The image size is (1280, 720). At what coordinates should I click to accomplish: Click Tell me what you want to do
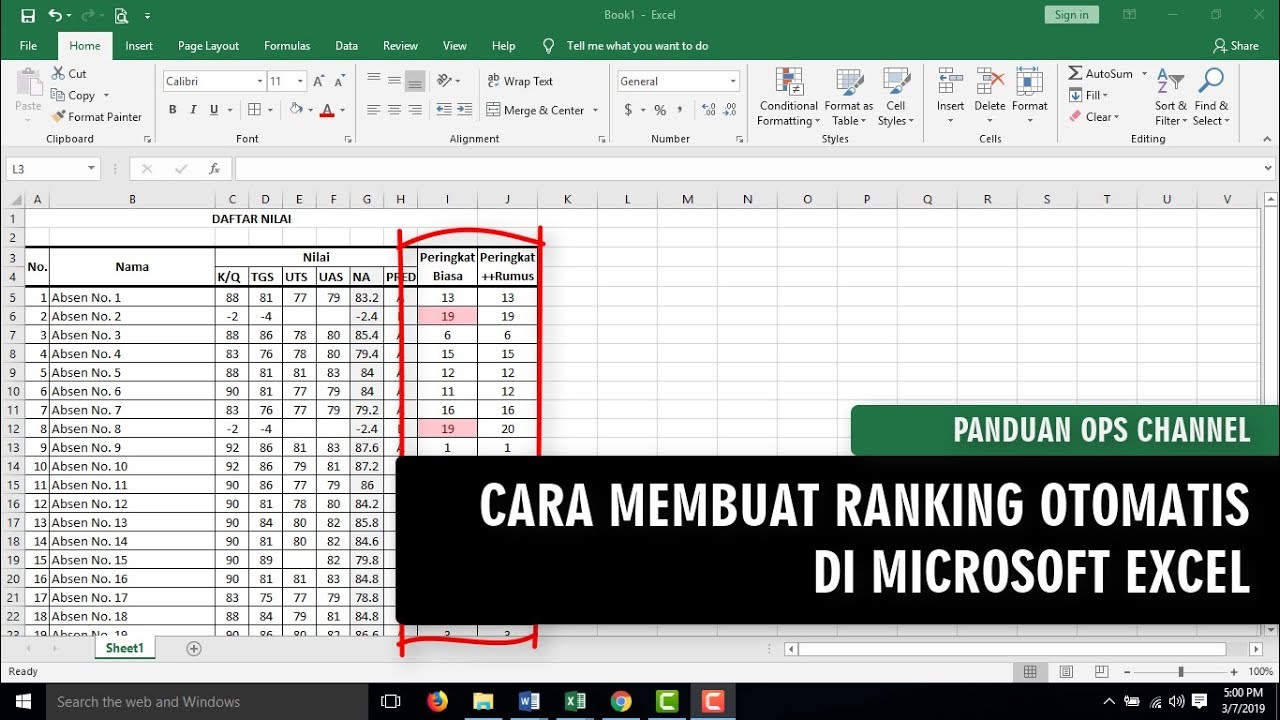(x=637, y=46)
